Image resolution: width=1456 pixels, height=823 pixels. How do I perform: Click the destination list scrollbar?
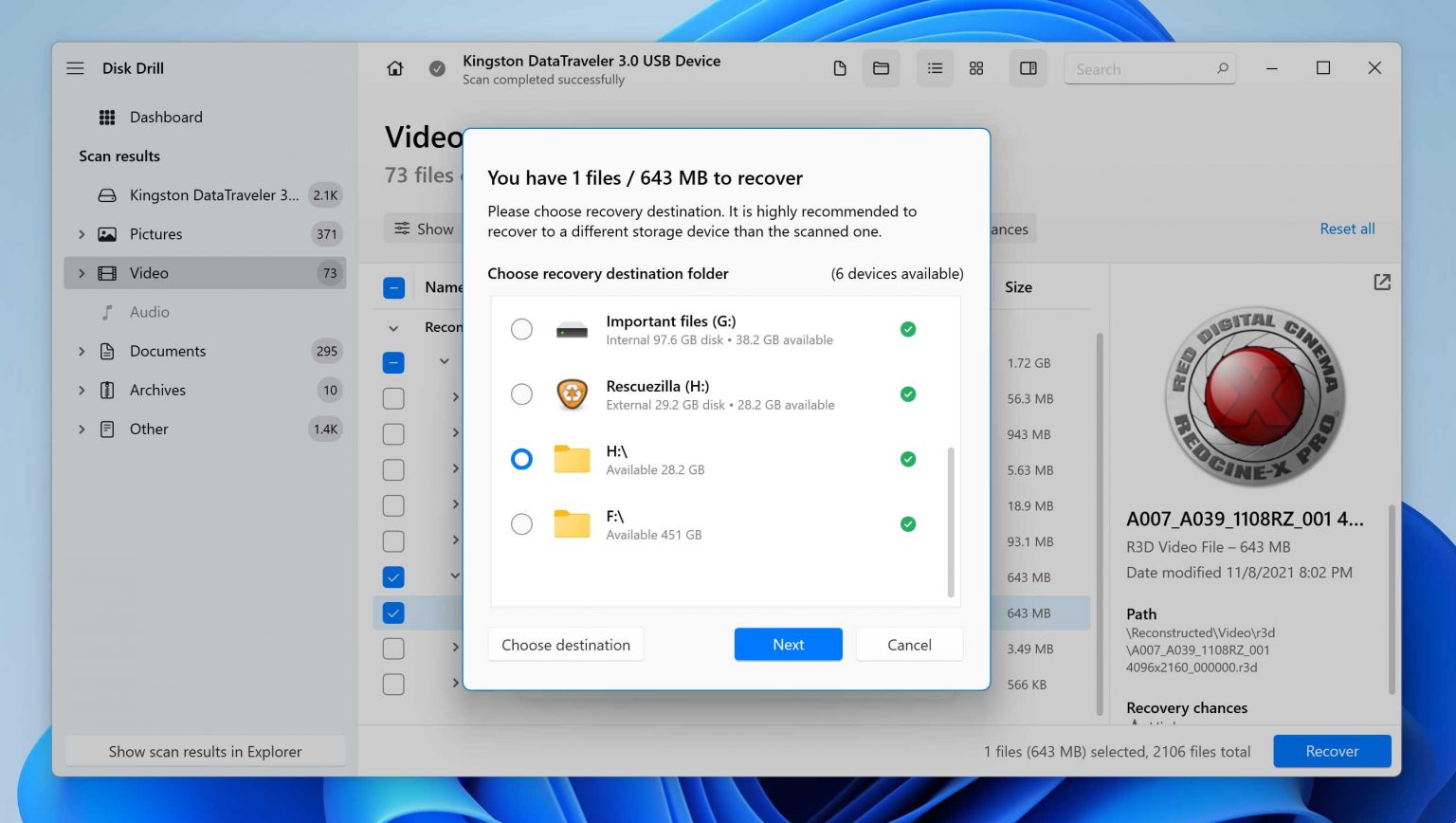951,521
